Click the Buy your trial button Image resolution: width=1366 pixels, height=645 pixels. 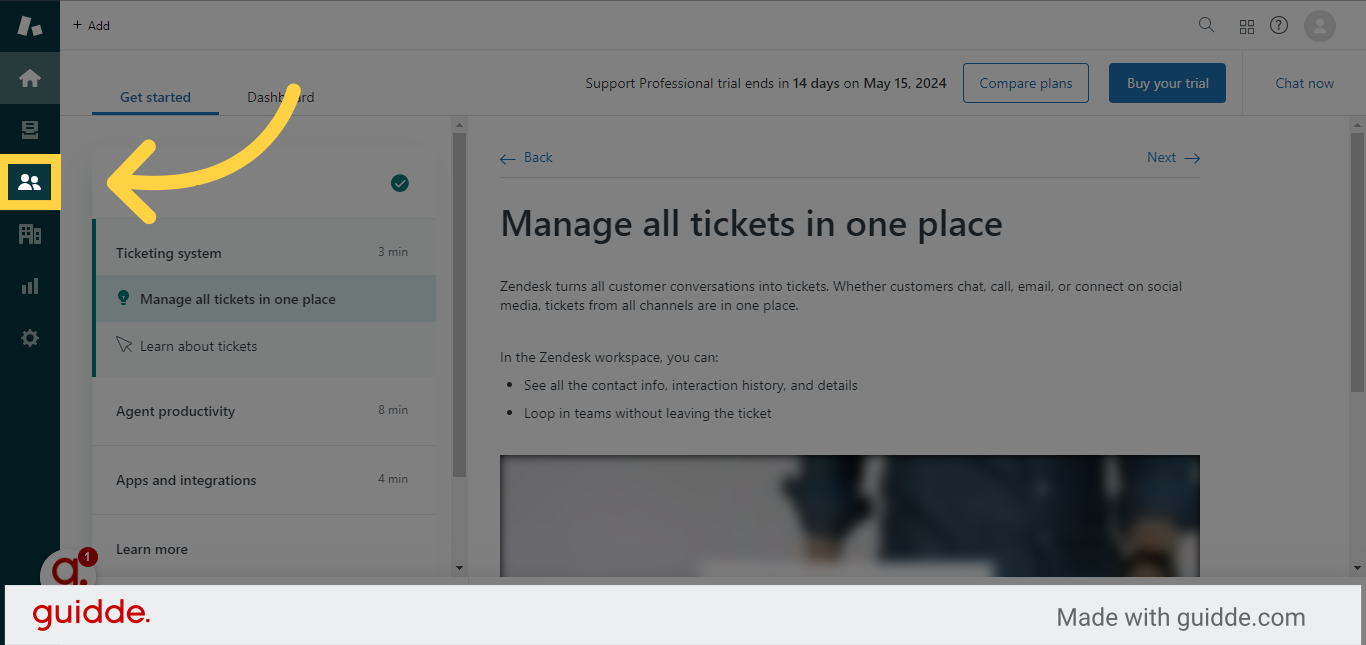pos(1167,83)
